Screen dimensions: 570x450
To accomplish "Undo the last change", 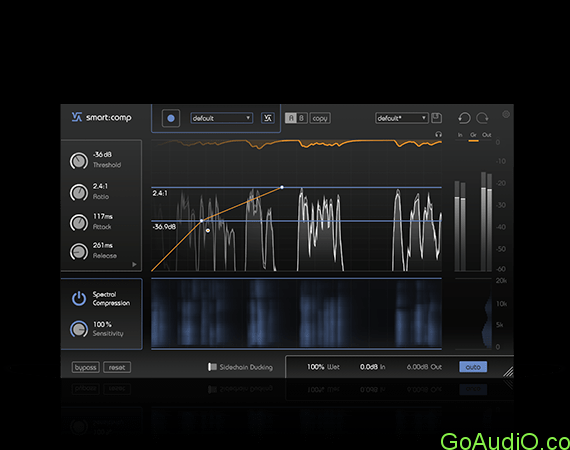I will pos(464,118).
